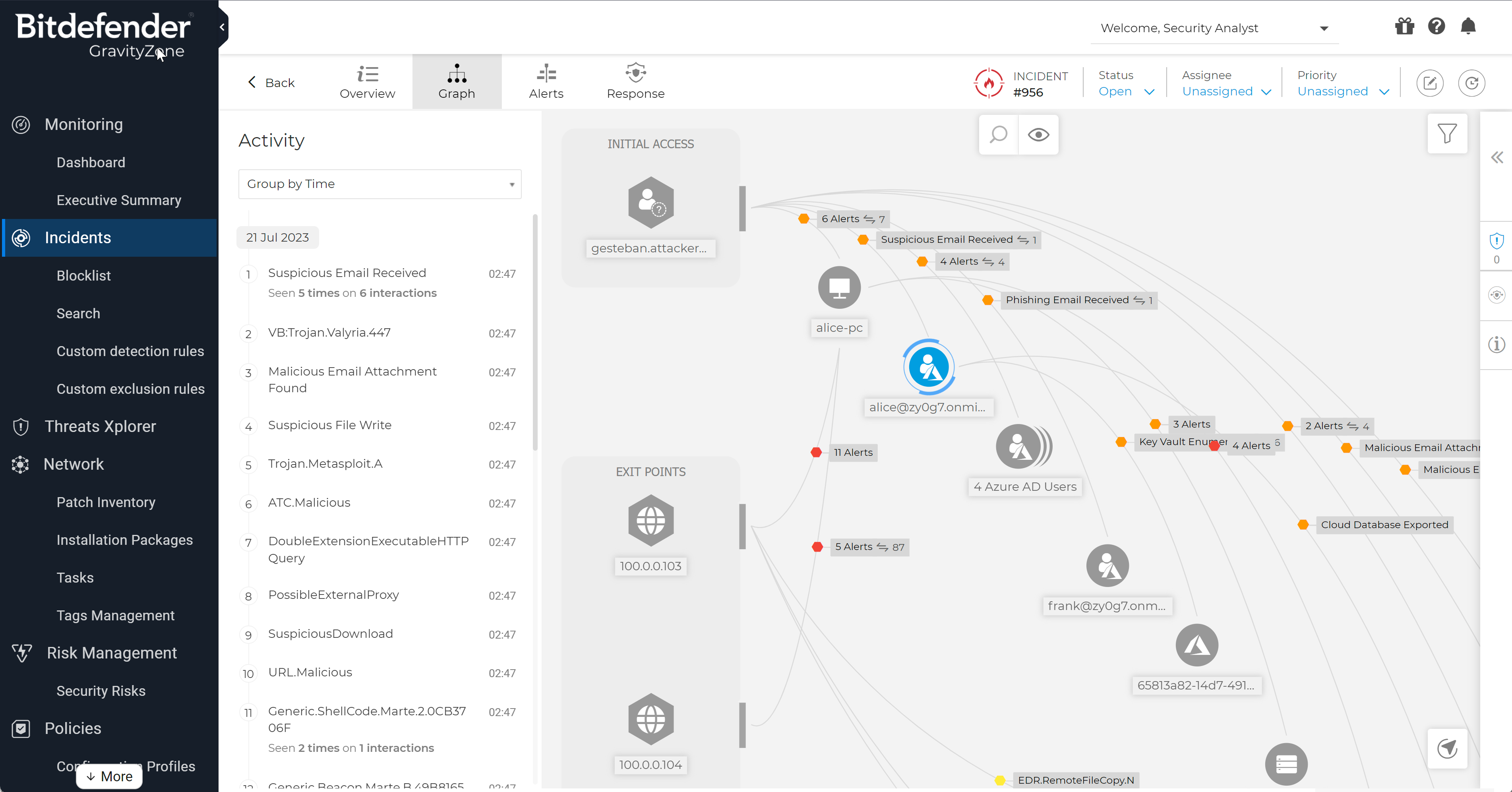Viewport: 1512px width, 792px height.
Task: Open Incidents in the sidebar
Action: (110, 238)
